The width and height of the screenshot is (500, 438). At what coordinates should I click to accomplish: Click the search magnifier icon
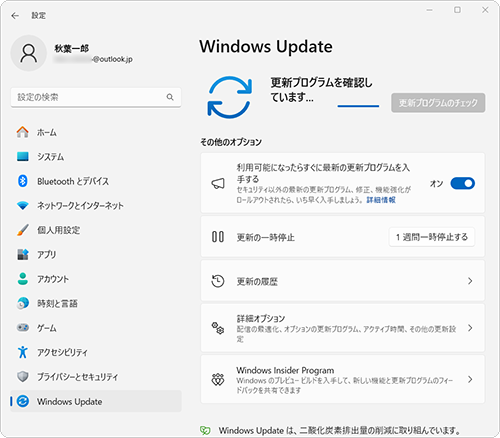170,97
